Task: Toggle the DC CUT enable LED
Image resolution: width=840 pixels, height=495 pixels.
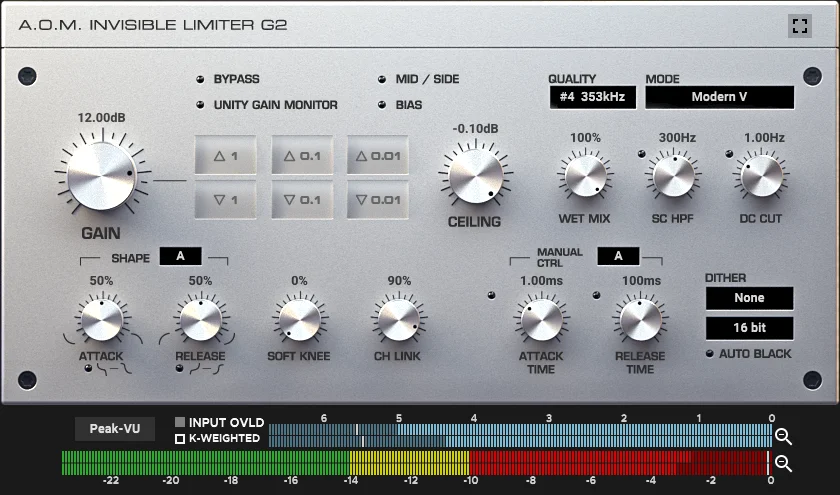Action: coord(729,154)
